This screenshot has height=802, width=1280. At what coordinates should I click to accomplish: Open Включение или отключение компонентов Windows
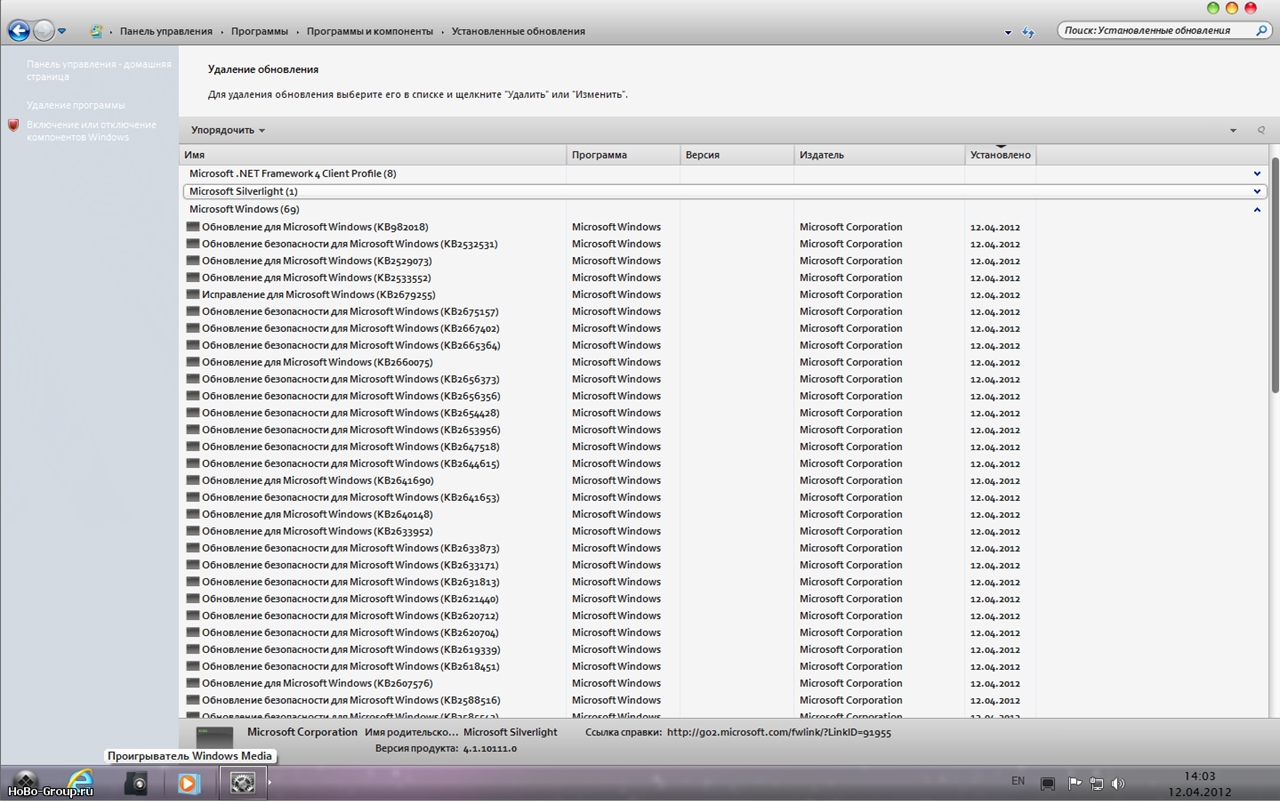pyautogui.click(x=92, y=131)
